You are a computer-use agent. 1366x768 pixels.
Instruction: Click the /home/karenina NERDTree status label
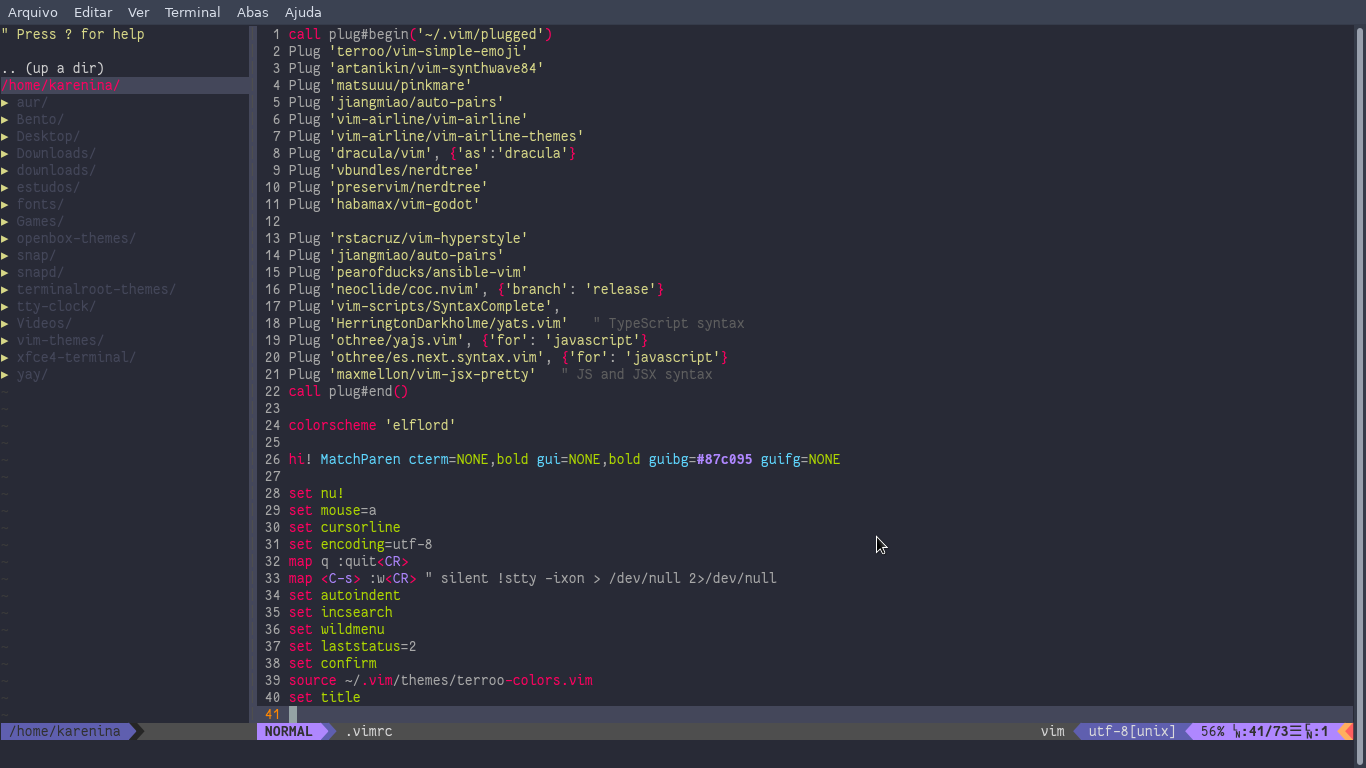pyautogui.click(x=65, y=731)
